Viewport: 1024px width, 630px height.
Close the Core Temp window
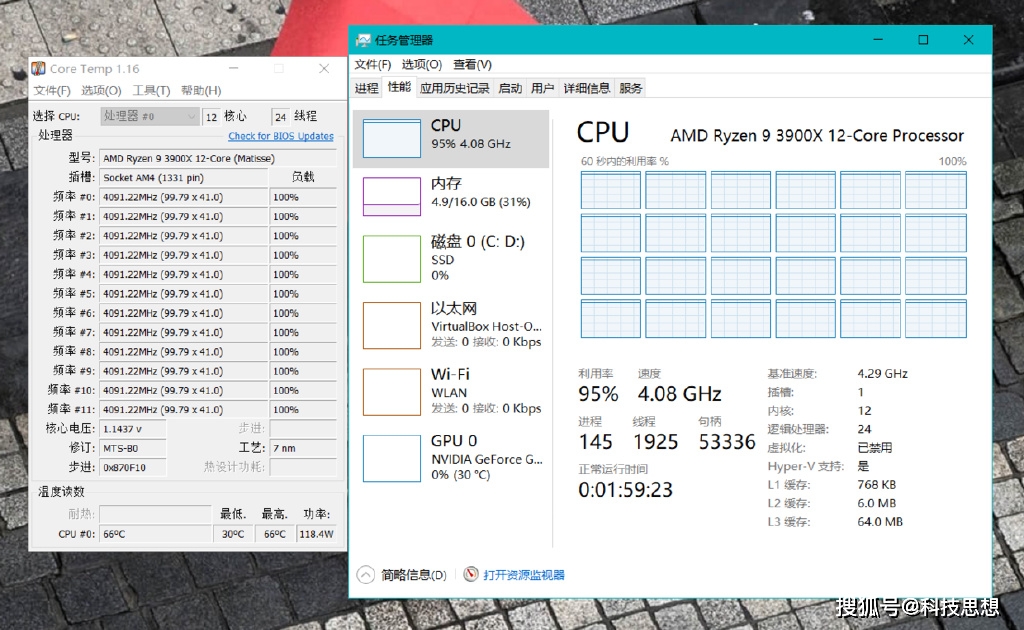pyautogui.click(x=324, y=68)
